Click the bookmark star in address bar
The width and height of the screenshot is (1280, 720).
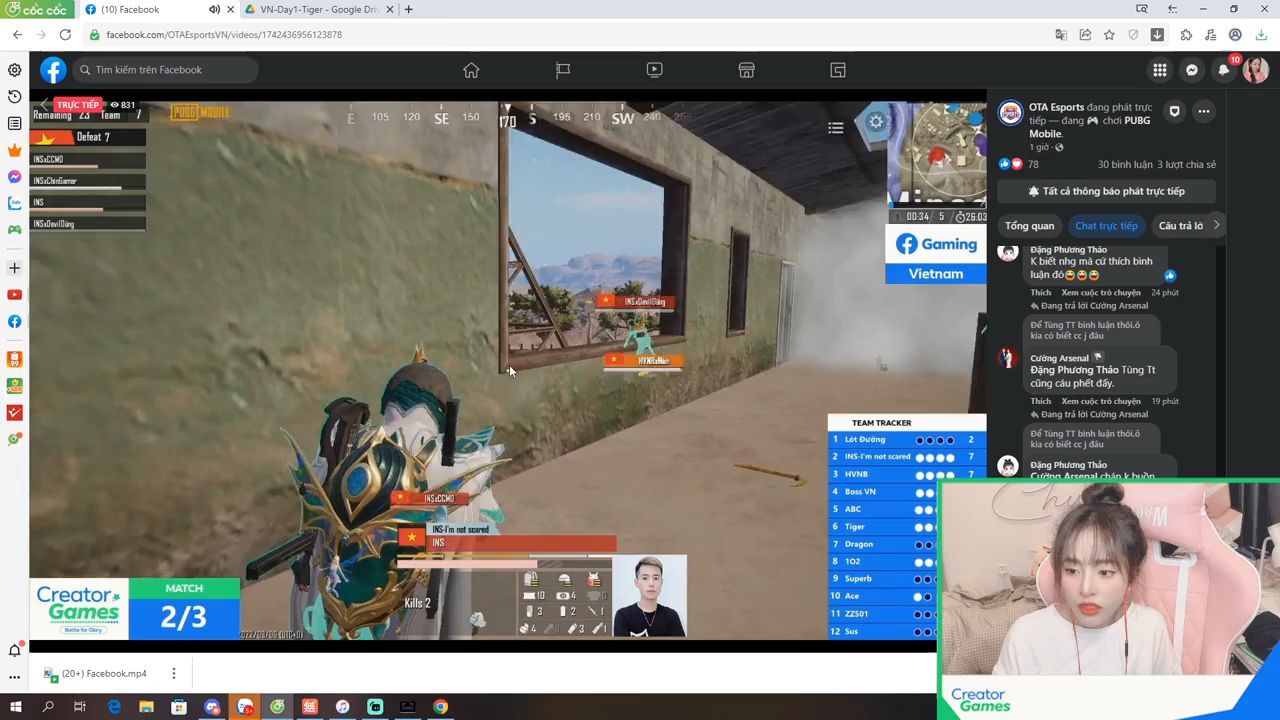tap(1109, 35)
